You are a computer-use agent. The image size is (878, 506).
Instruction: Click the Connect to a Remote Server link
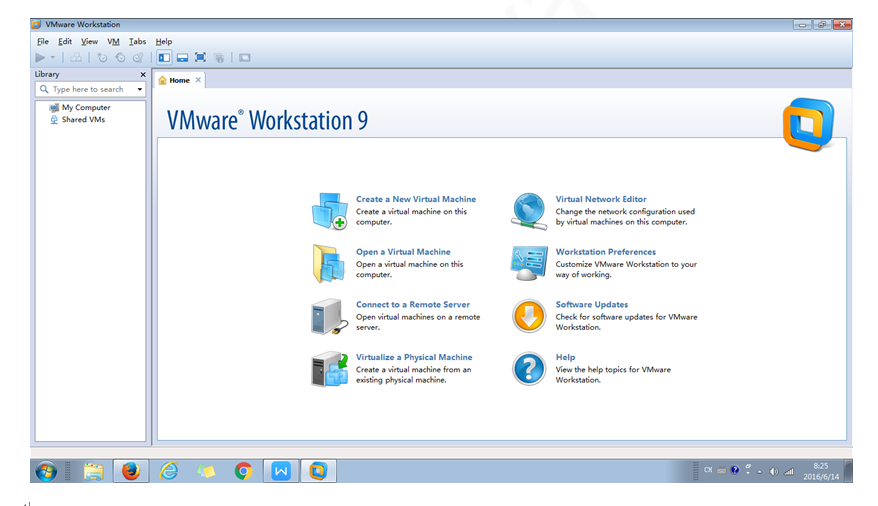coord(413,304)
